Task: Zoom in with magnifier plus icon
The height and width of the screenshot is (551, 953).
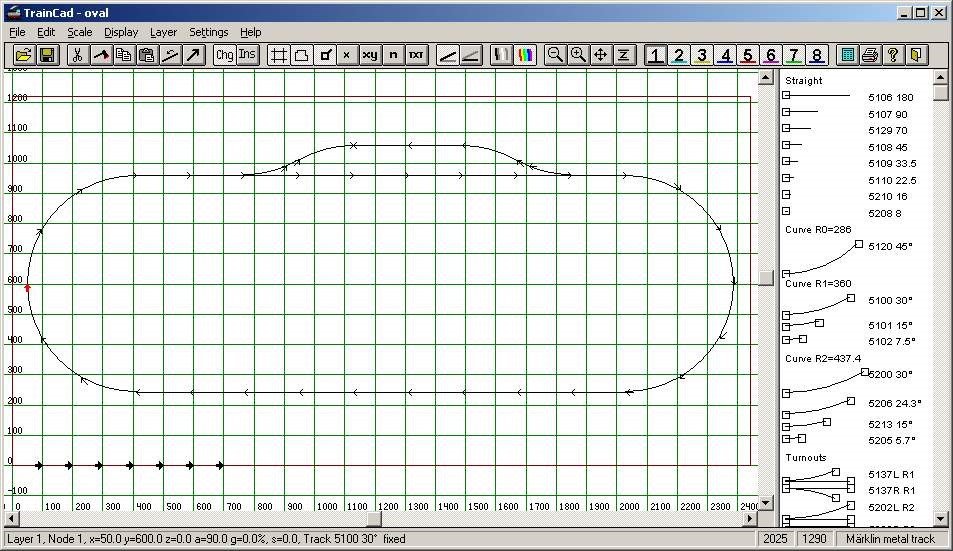Action: pos(578,55)
